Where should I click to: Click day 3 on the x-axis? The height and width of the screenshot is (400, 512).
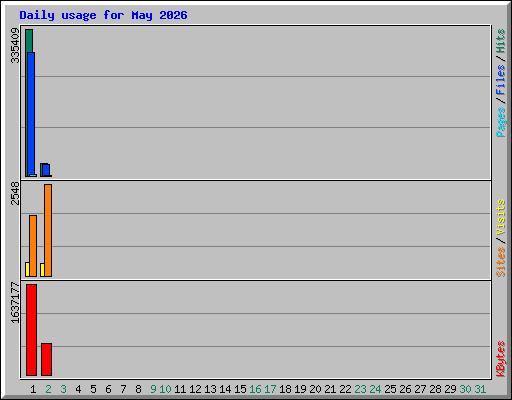pyautogui.click(x=63, y=389)
